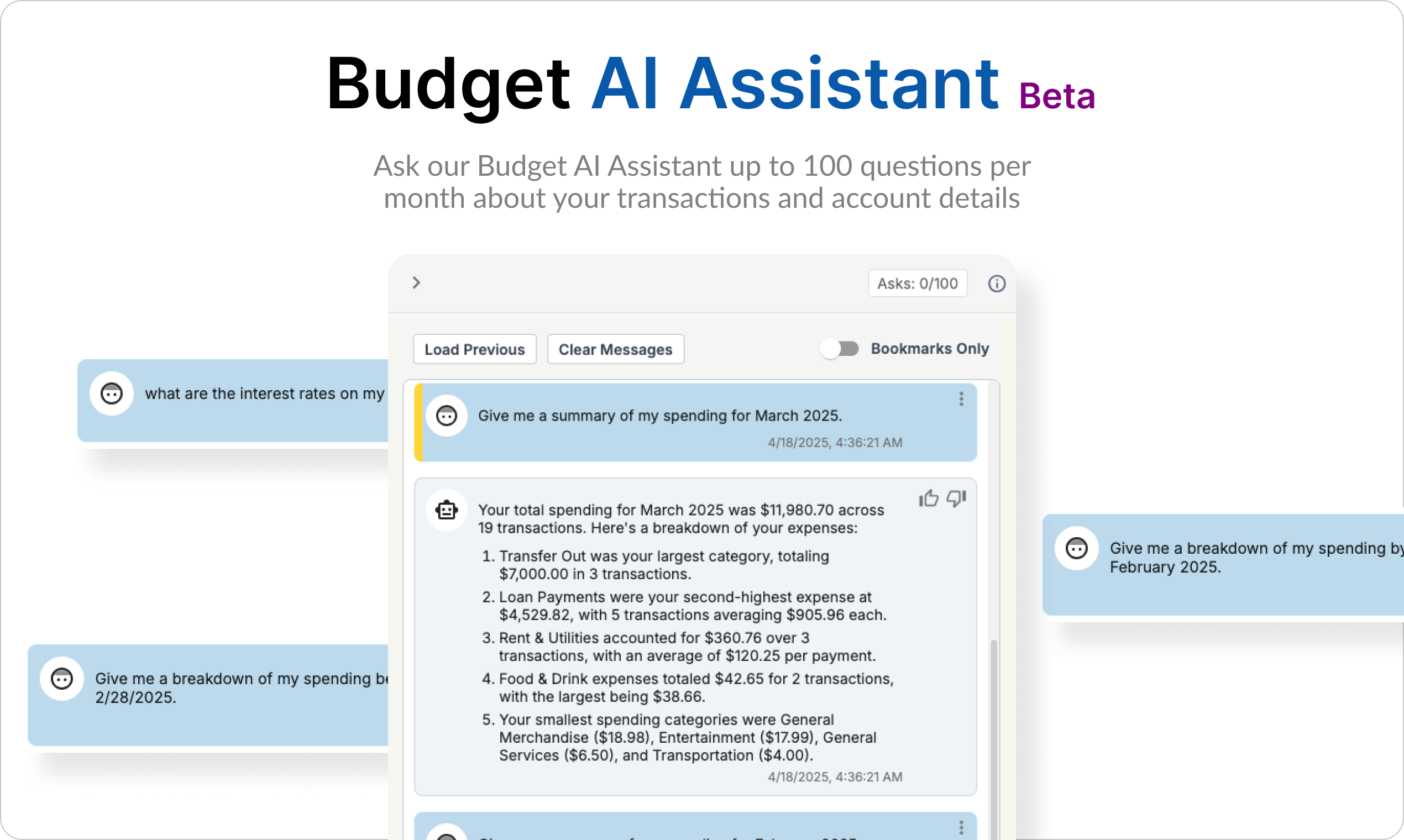Screen dimensions: 1404x840
Task: Select the 'what are the interest rates' prompt card
Action: pyautogui.click(x=233, y=400)
